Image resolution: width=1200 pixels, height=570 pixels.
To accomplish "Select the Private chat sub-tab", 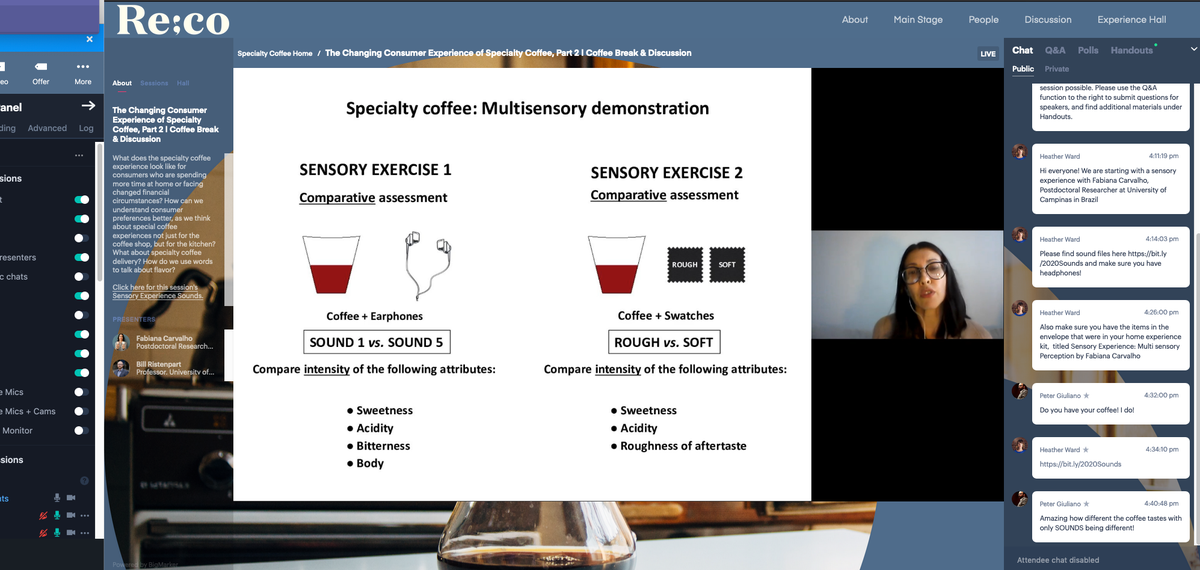I will click(1057, 69).
